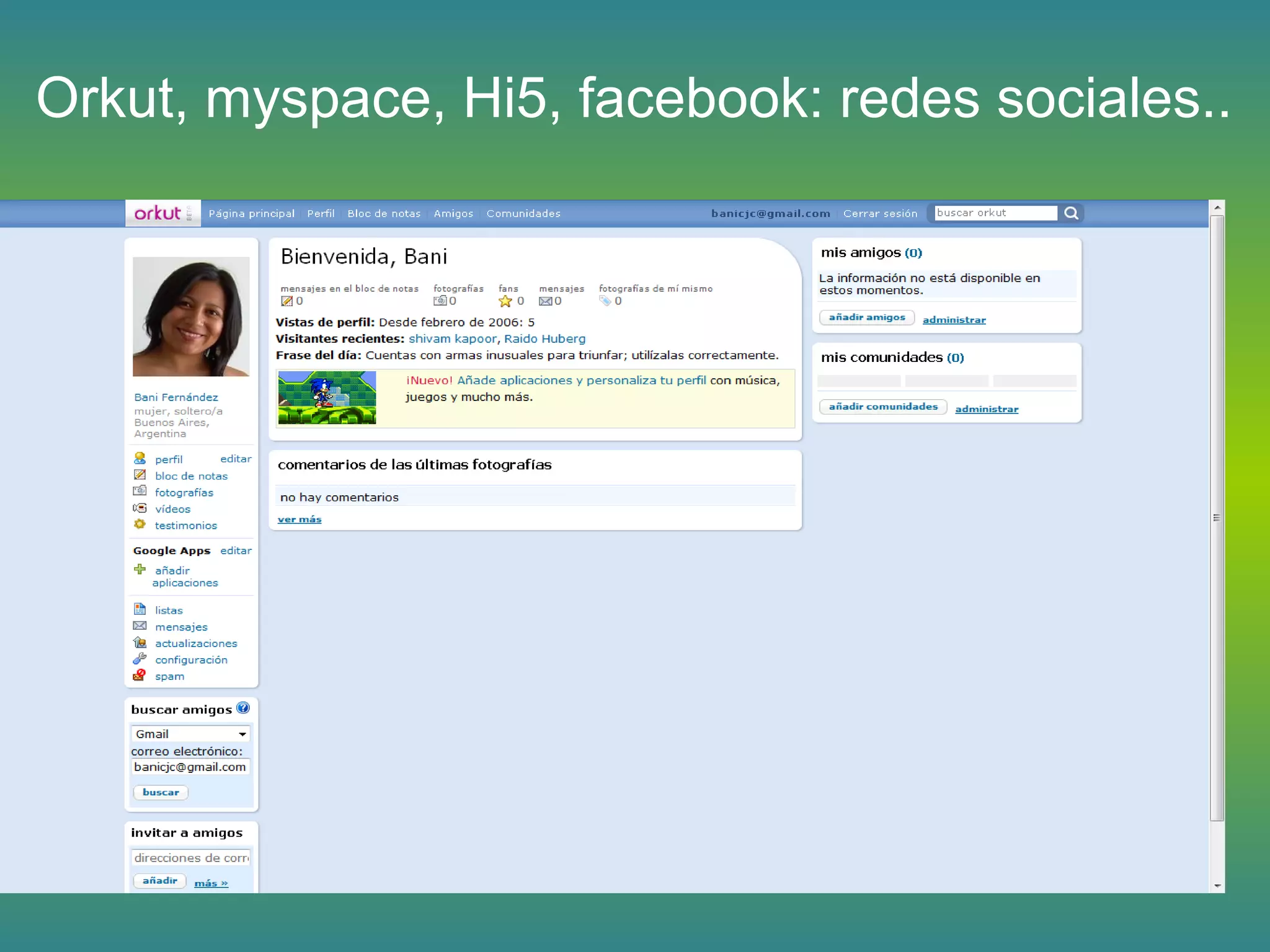This screenshot has height=952, width=1270.
Task: Click the correo electrónico input field
Action: (x=190, y=767)
